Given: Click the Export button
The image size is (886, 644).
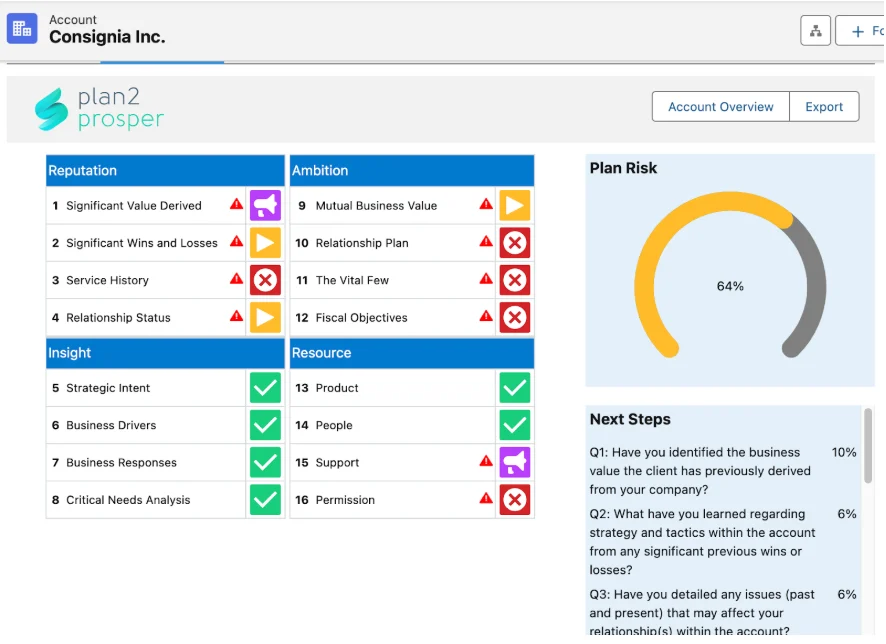Looking at the screenshot, I should click(824, 107).
